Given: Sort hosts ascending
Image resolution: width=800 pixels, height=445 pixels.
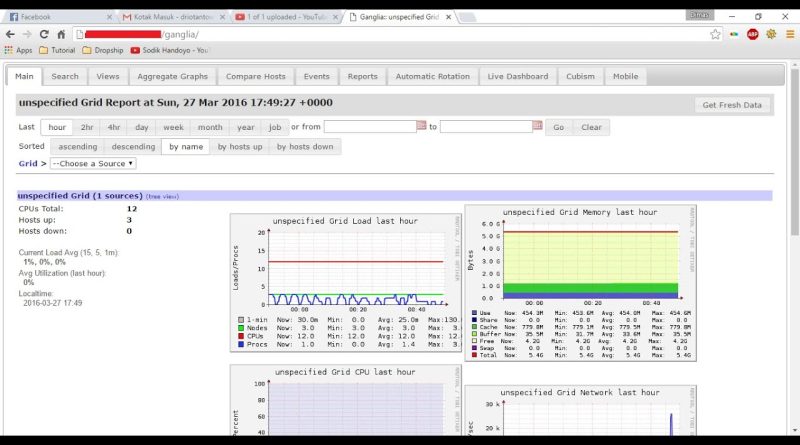Looking at the screenshot, I should (78, 146).
